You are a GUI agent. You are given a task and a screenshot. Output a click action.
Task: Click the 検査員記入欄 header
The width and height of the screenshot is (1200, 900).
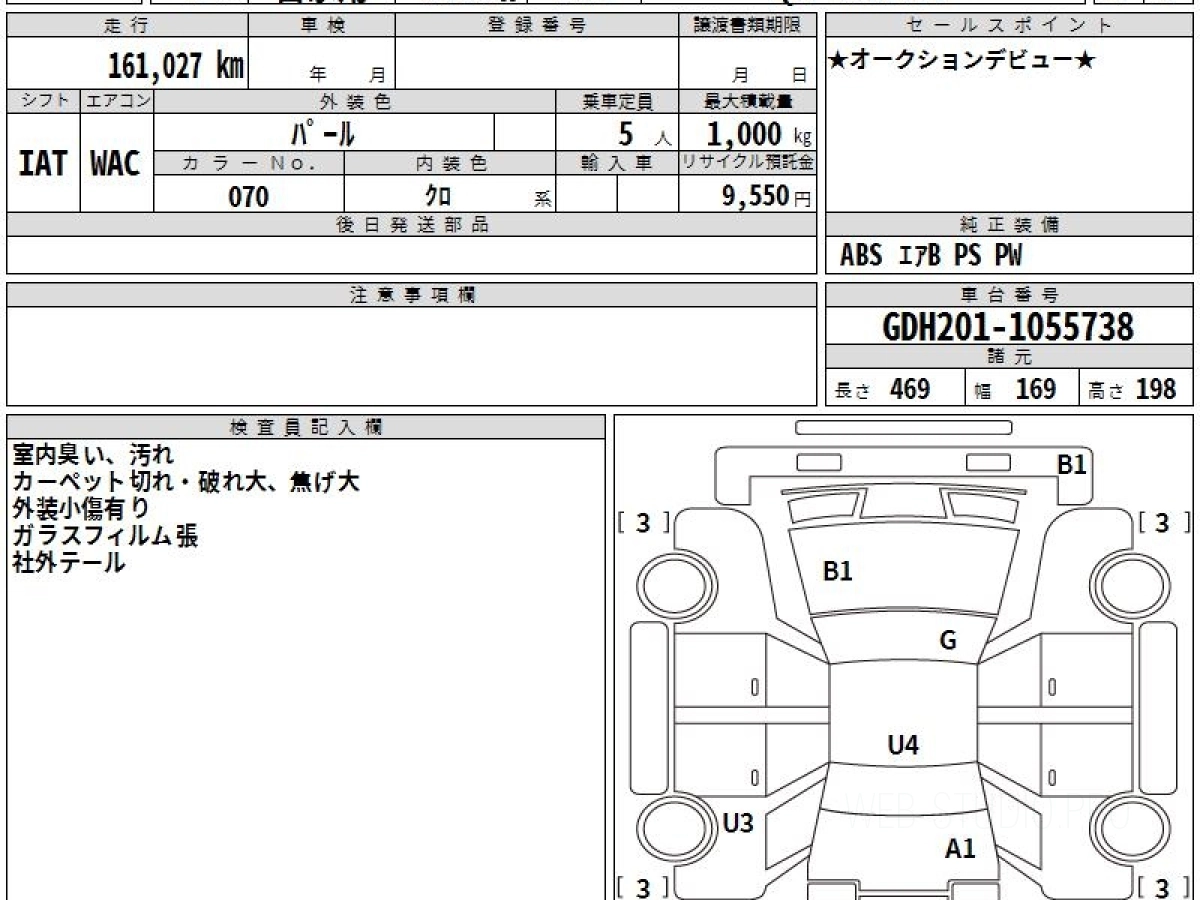306,427
